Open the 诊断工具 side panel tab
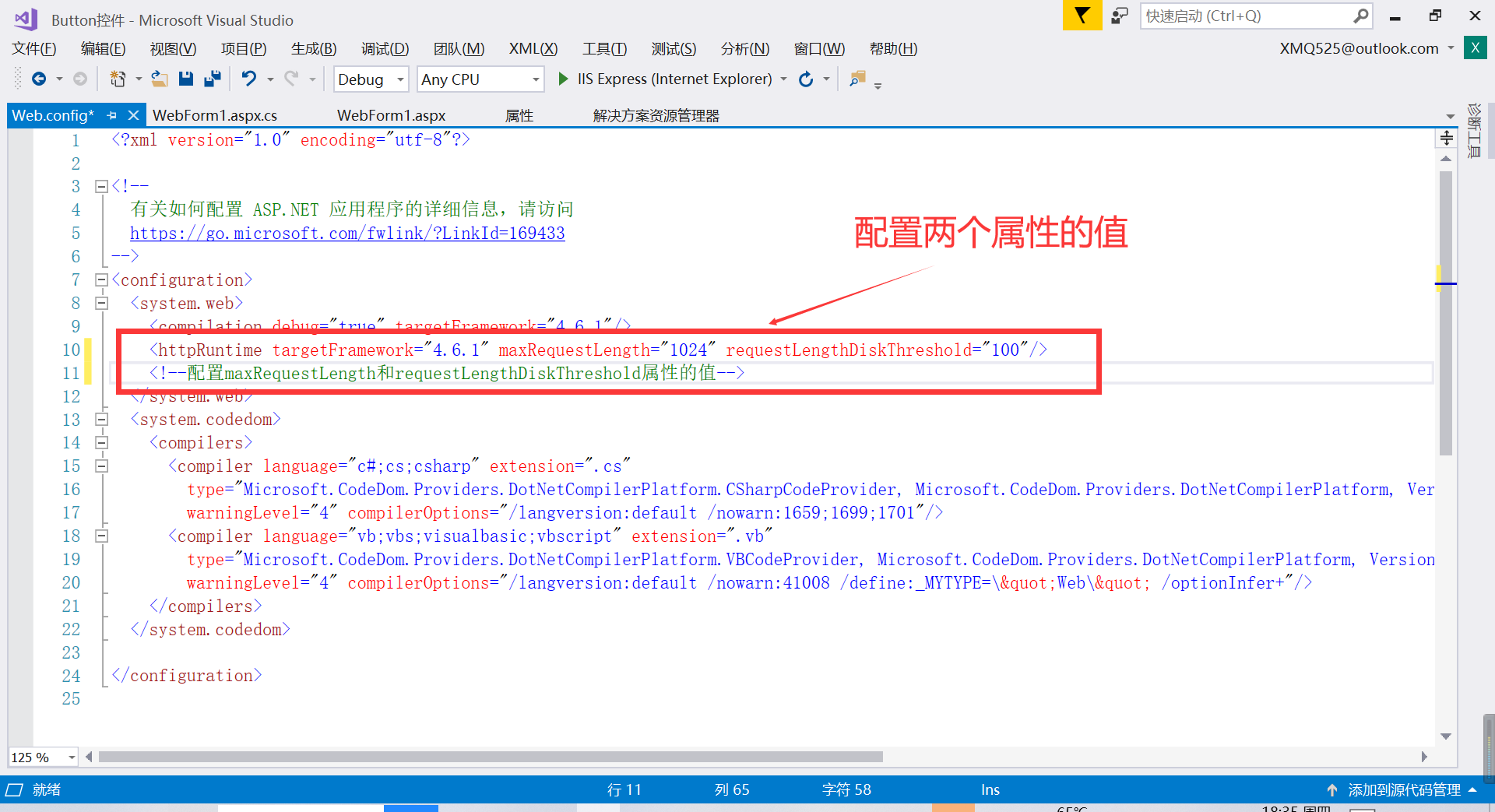Screen dimensions: 1495x812 (x=1474, y=131)
